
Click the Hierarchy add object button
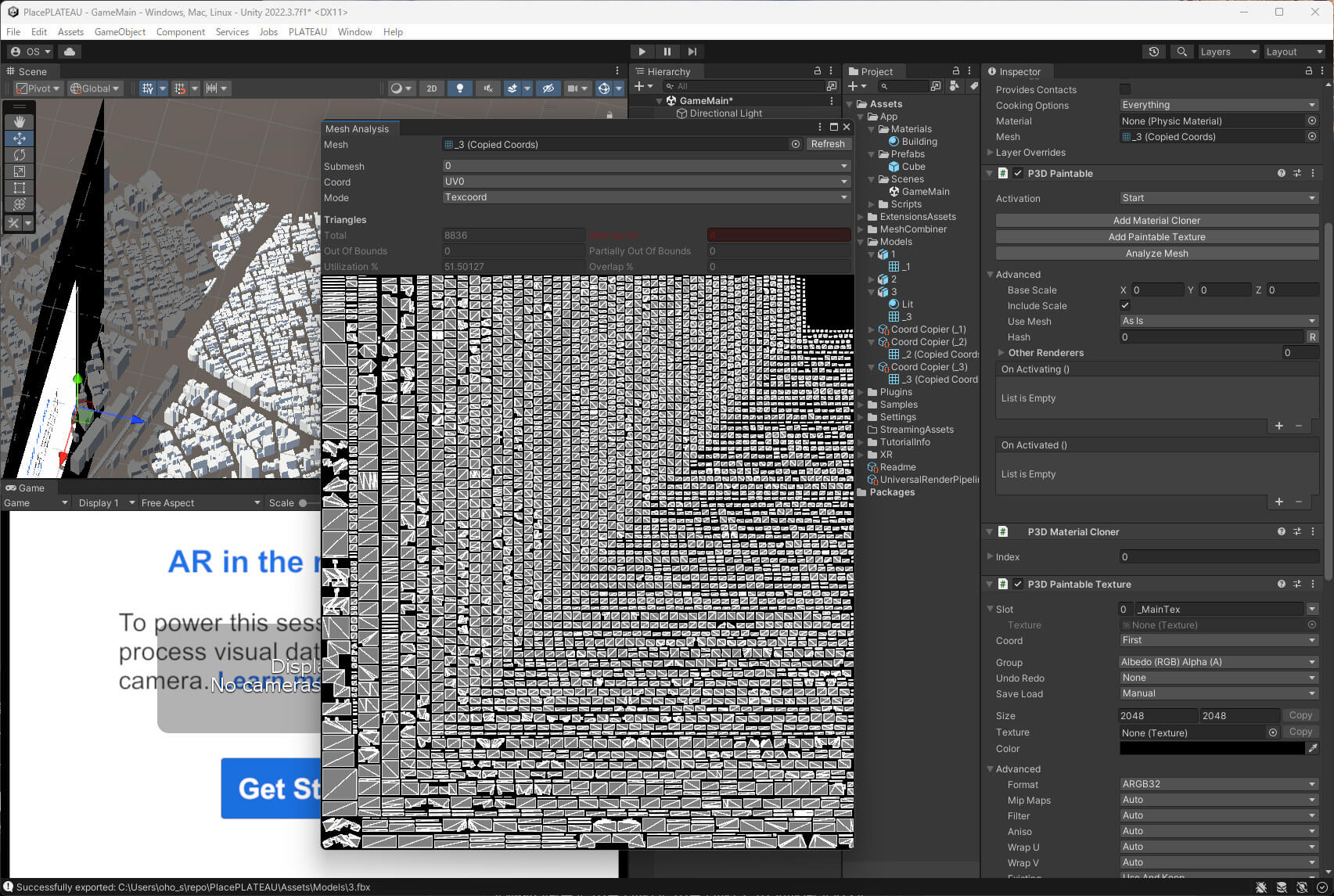coord(643,86)
